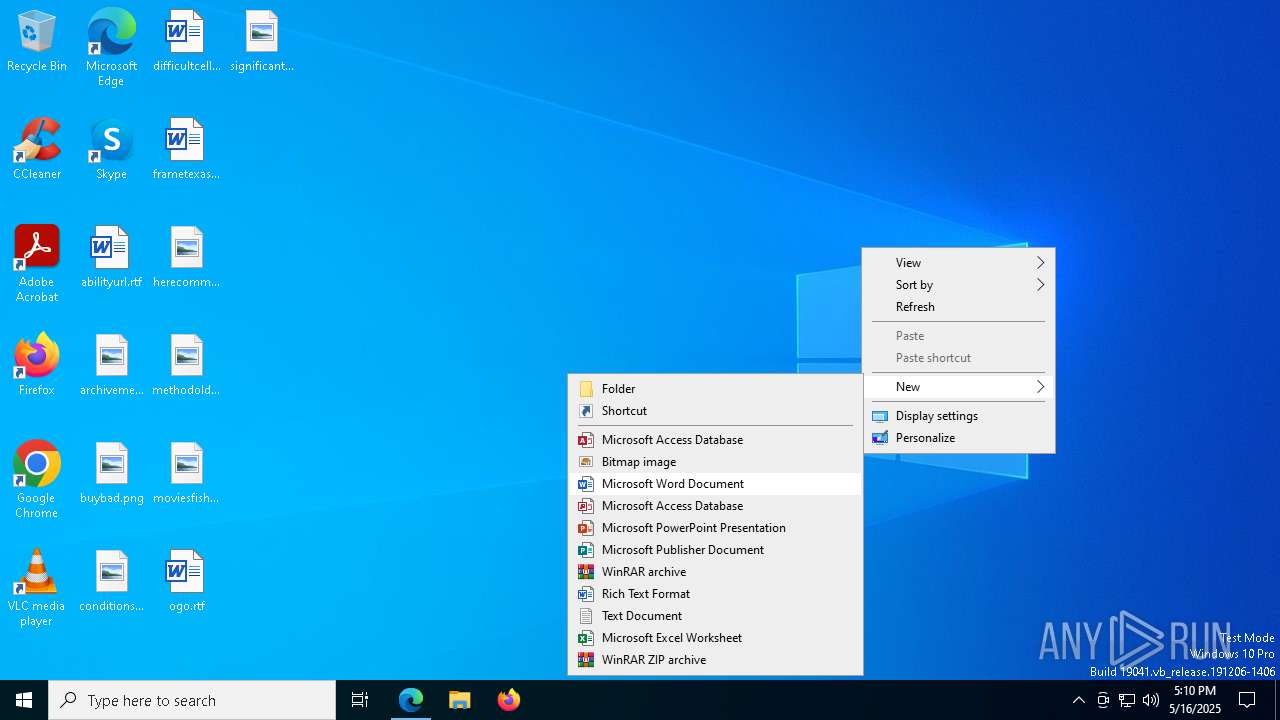The image size is (1280, 720).
Task: Create a new Rich Text Format file
Action: 715,594
